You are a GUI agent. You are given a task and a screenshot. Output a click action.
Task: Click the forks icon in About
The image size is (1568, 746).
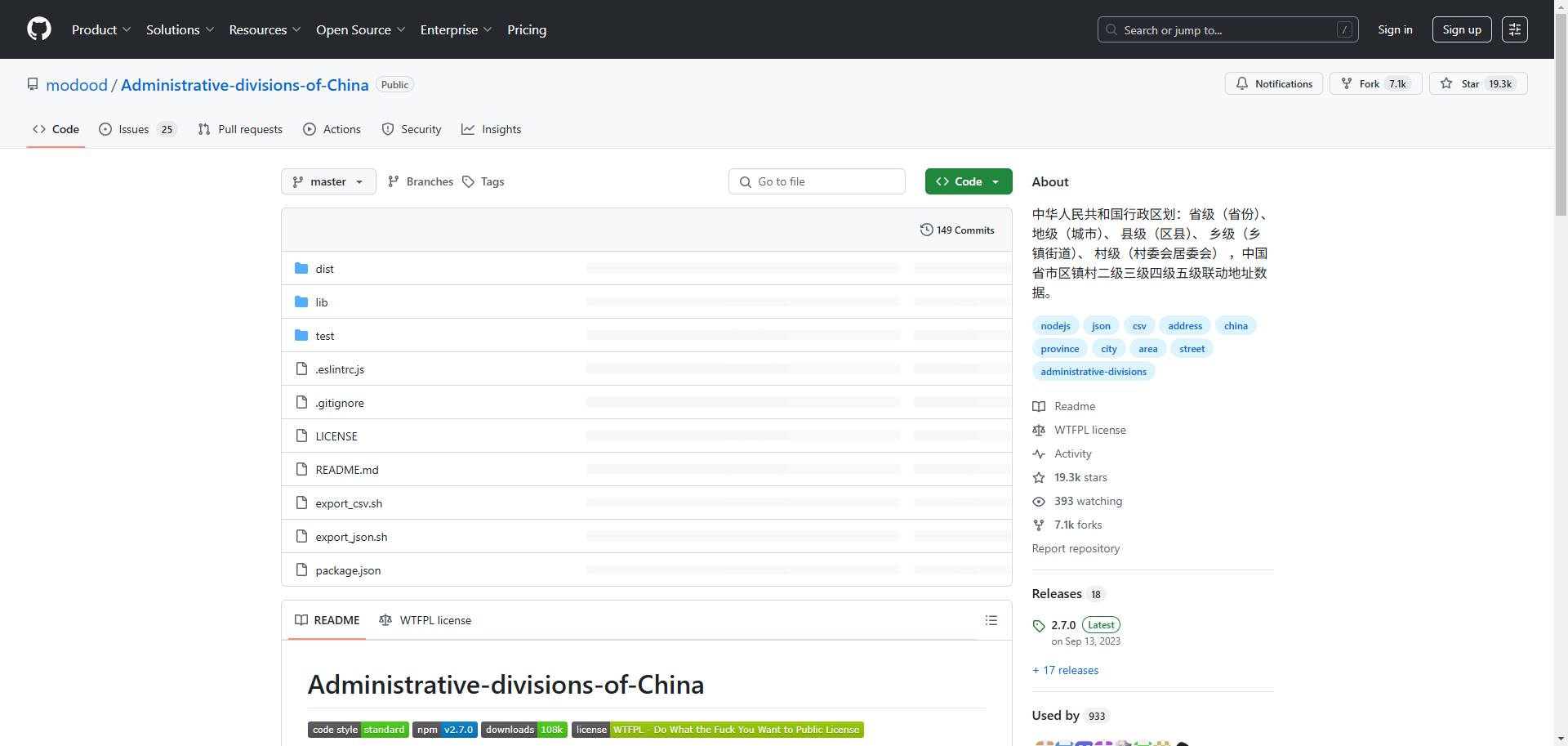[1039, 525]
